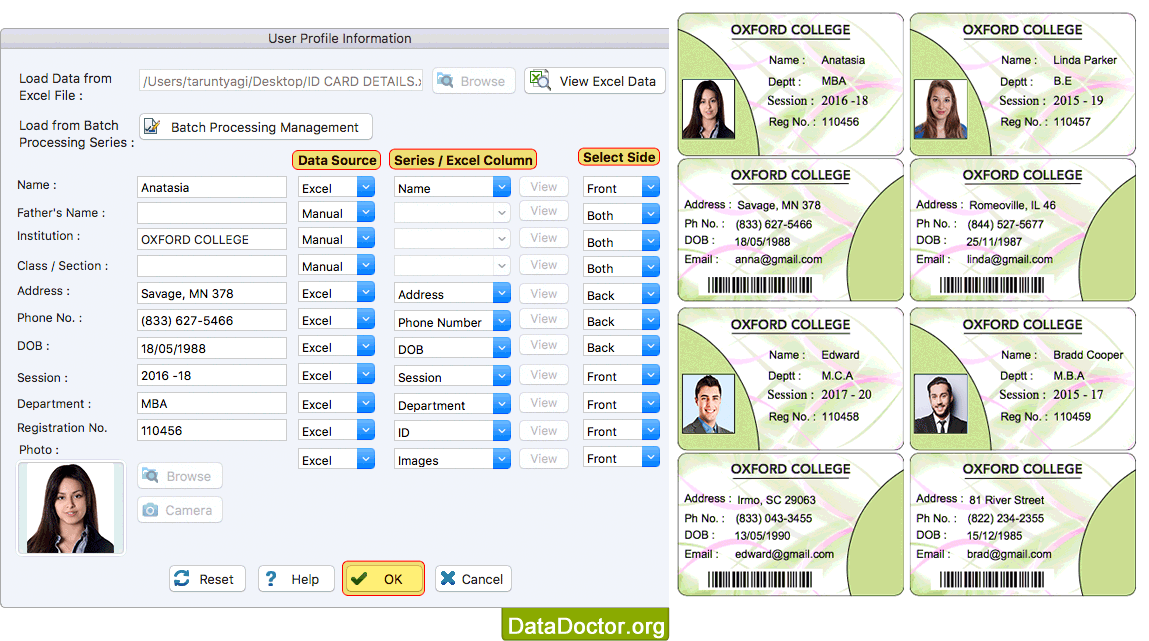Open Select Side dropdown for Name row
1149x641 pixels.
pyautogui.click(x=621, y=188)
